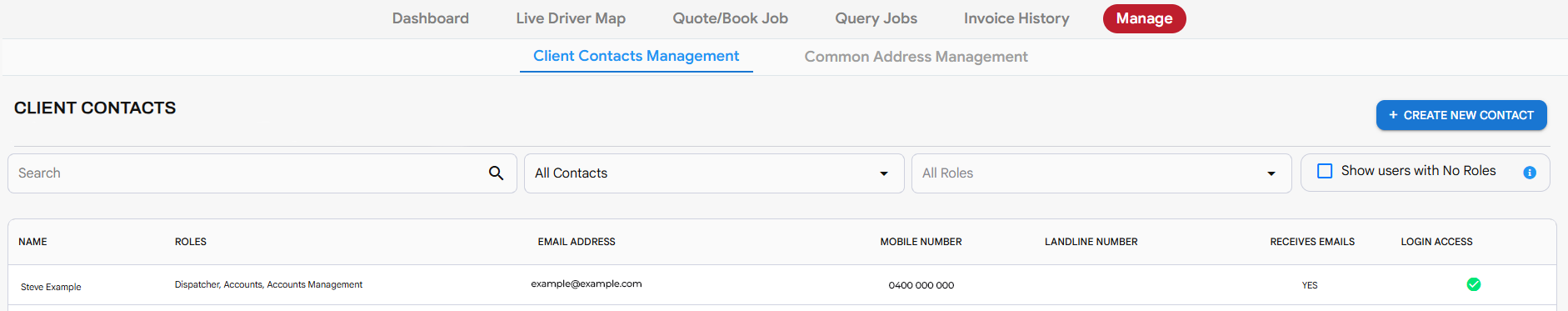Select Client Contacts Management tab
The image size is (1568, 311).
click(637, 56)
